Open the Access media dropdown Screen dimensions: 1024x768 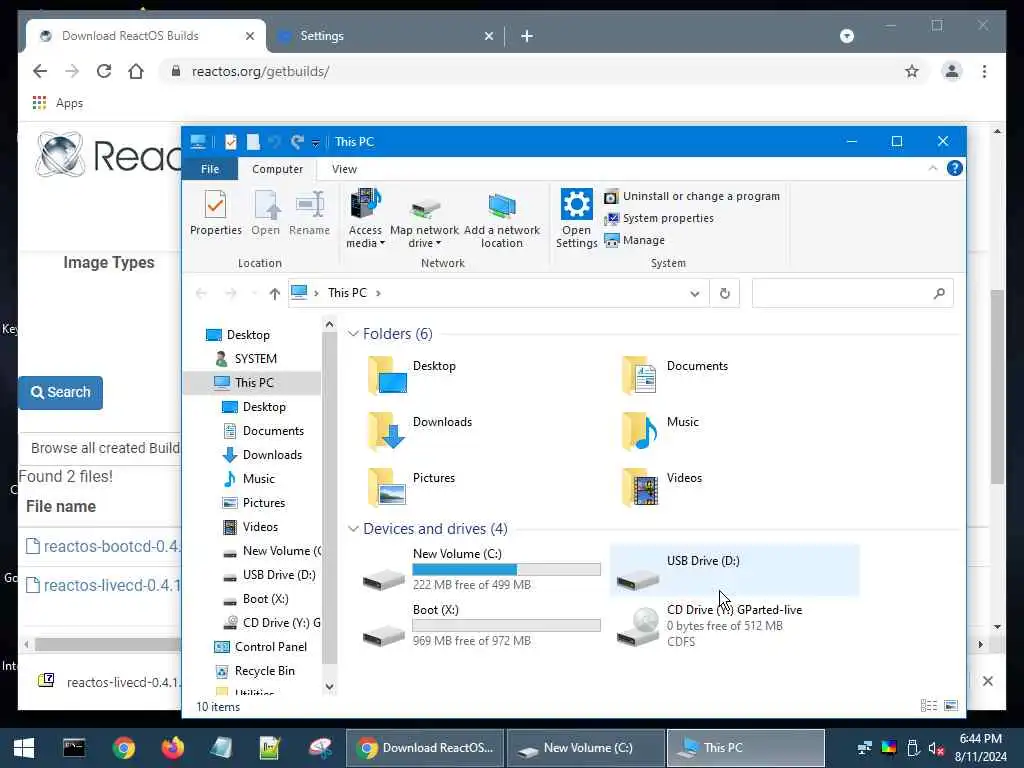365,218
